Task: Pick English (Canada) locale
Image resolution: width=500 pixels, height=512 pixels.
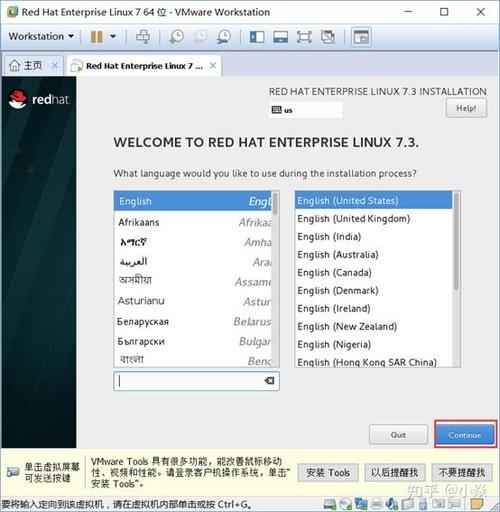Action: pyautogui.click(x=374, y=273)
